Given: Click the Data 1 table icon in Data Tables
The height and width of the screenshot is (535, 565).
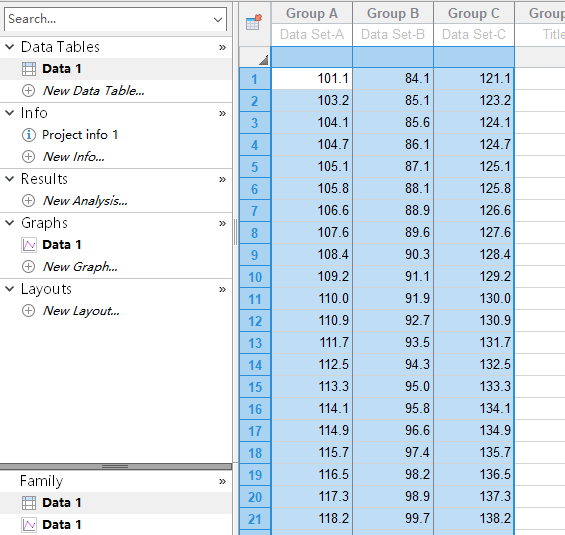Looking at the screenshot, I should click(29, 69).
